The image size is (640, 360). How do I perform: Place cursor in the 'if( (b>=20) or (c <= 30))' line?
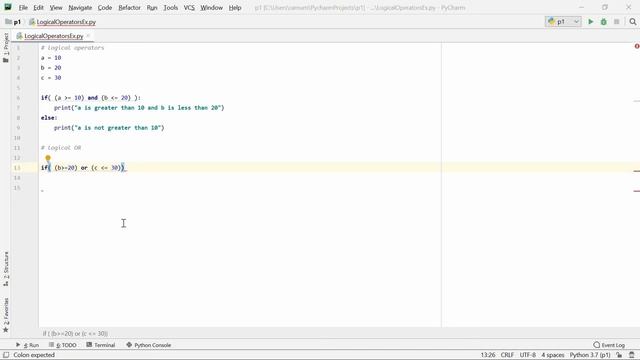point(83,168)
